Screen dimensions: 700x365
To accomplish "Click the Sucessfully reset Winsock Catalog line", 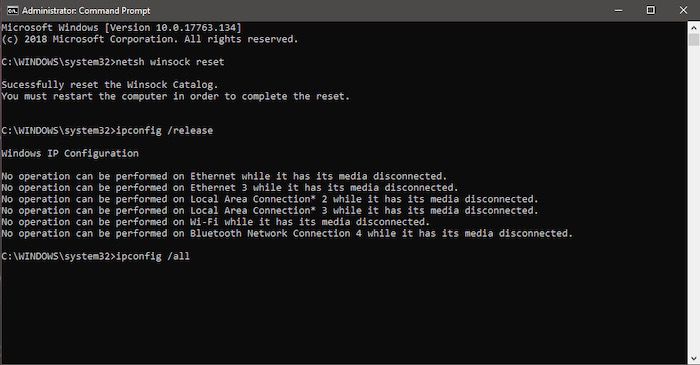I will click(x=109, y=85).
